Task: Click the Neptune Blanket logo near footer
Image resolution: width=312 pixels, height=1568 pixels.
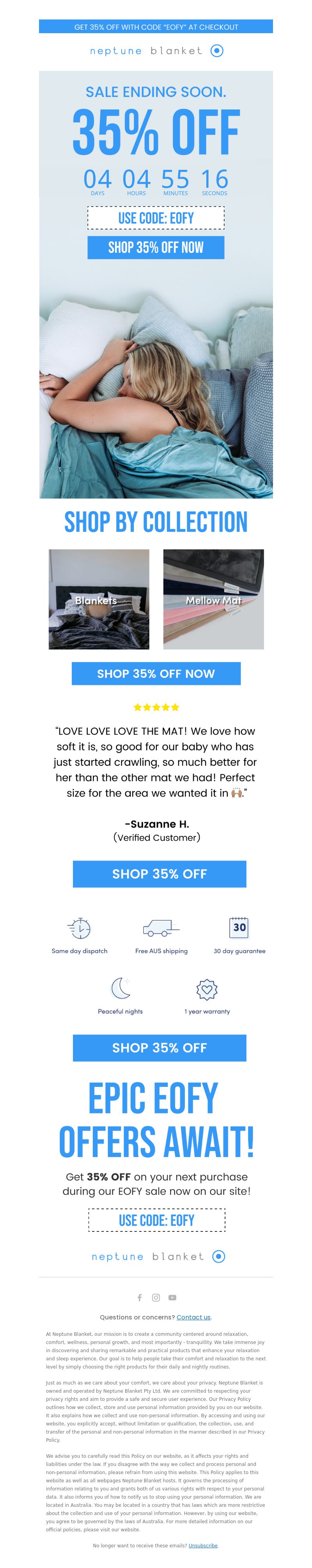Action: point(158,1256)
